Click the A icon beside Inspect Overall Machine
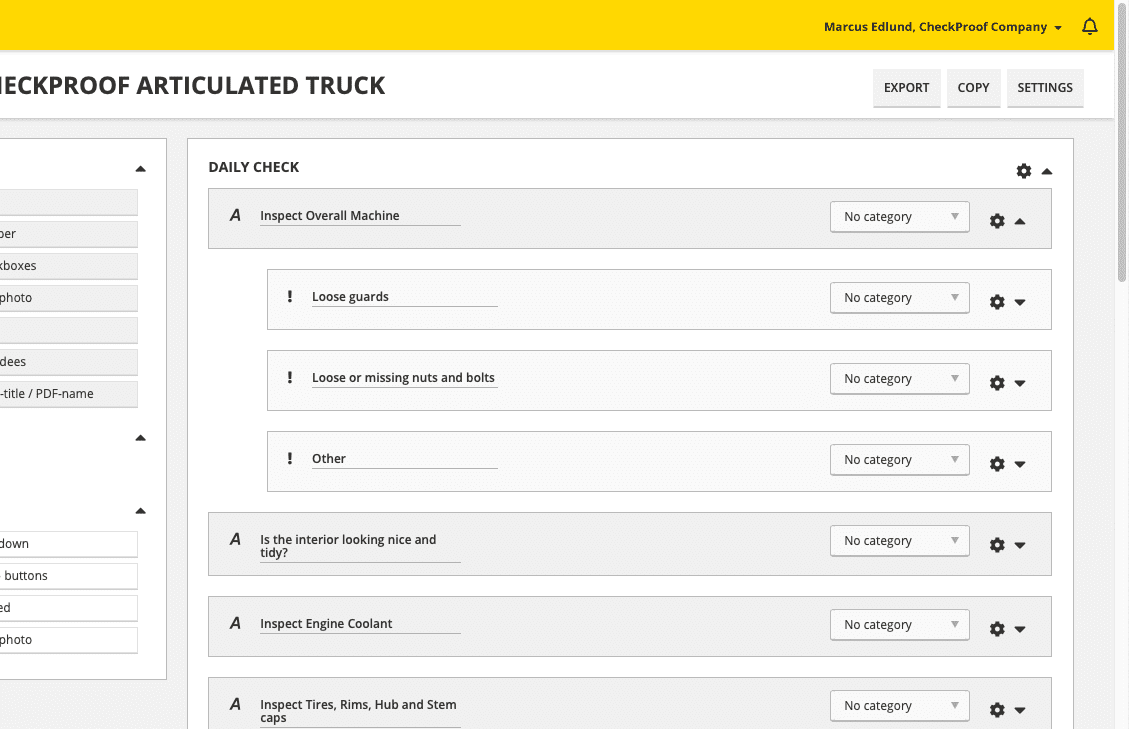 (x=235, y=216)
